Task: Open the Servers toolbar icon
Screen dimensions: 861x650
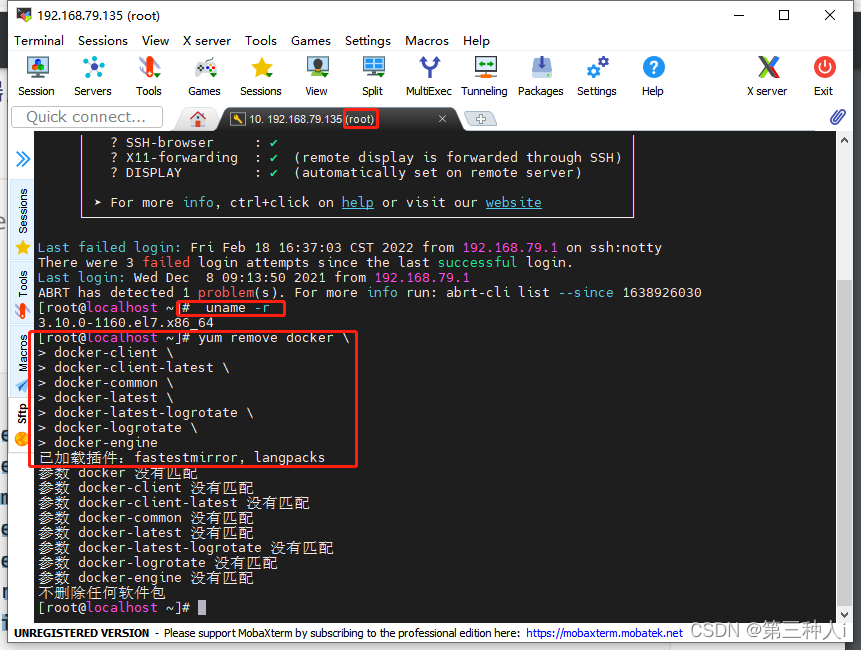Action: pyautogui.click(x=93, y=76)
